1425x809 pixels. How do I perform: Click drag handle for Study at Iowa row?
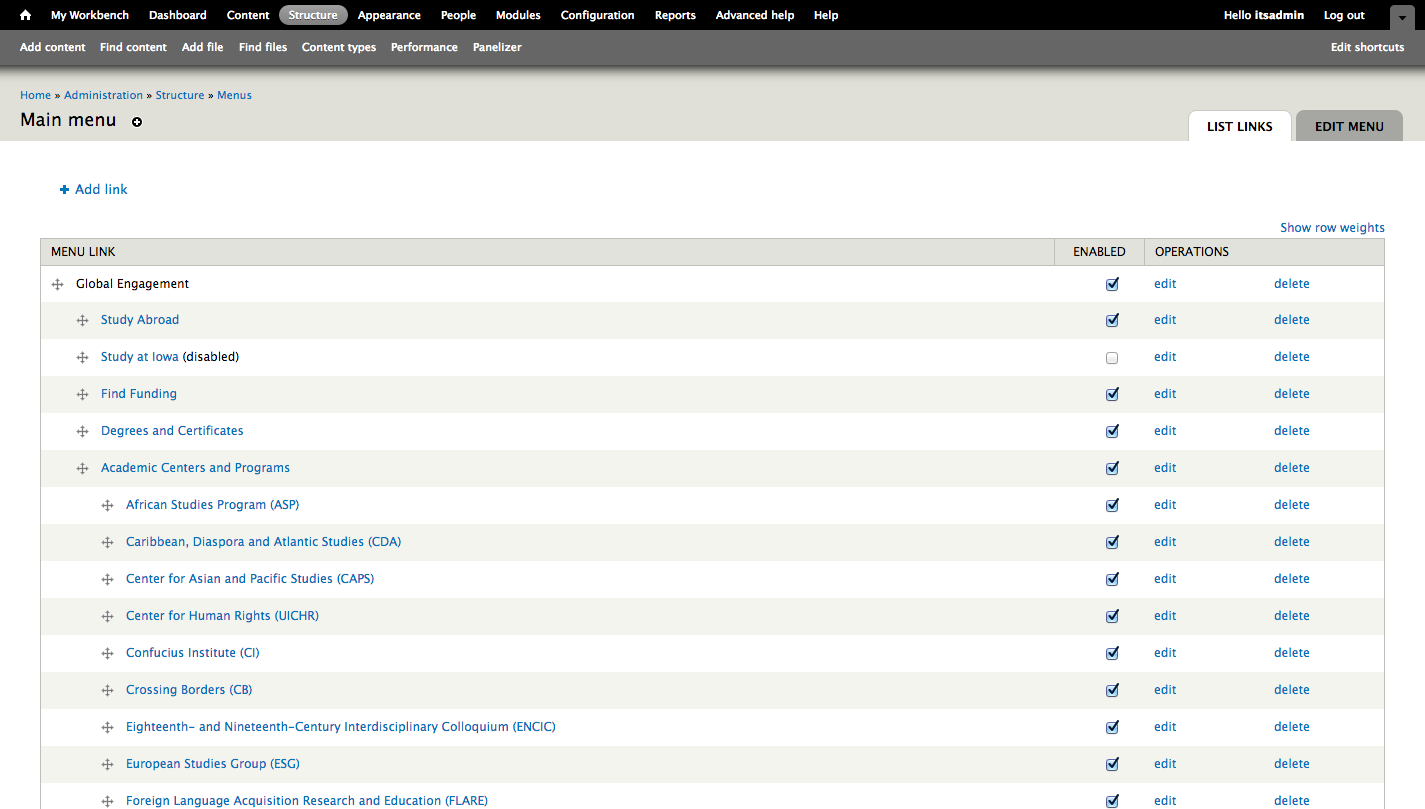82,358
